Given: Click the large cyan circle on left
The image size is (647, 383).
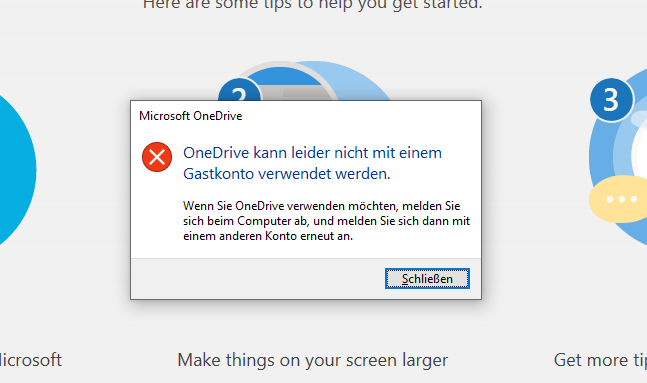Looking at the screenshot, I should click(x=17, y=170).
